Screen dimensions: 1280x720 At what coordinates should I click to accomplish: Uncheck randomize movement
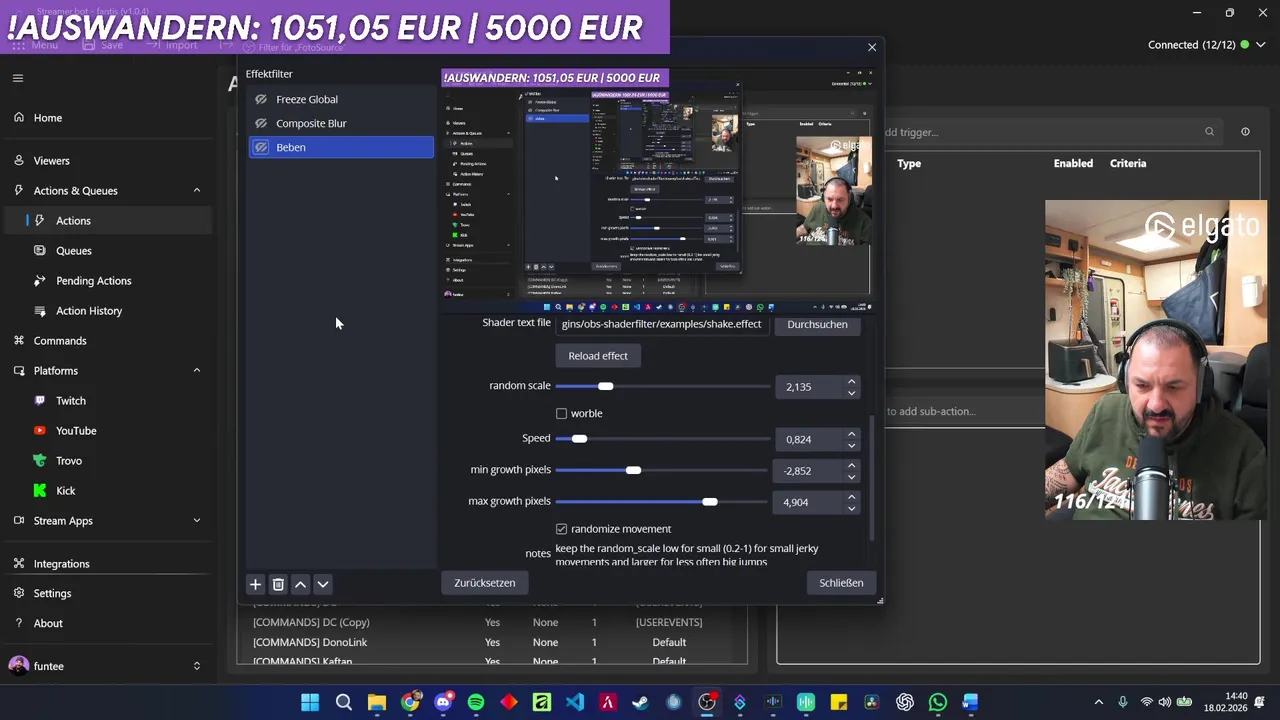coord(561,528)
